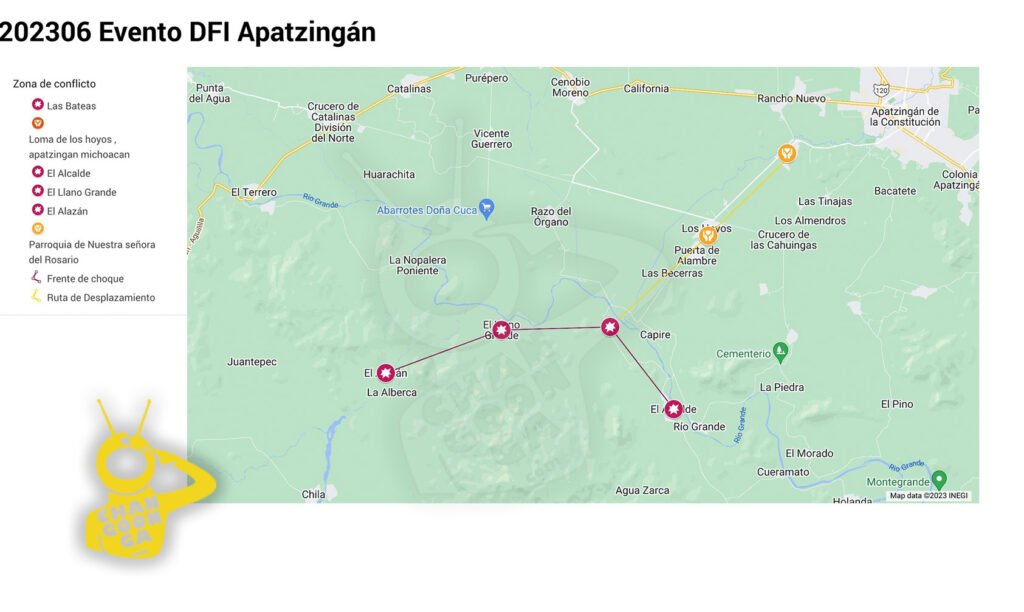Click the highway 120 shield on map
1024x612 pixels.
881,89
